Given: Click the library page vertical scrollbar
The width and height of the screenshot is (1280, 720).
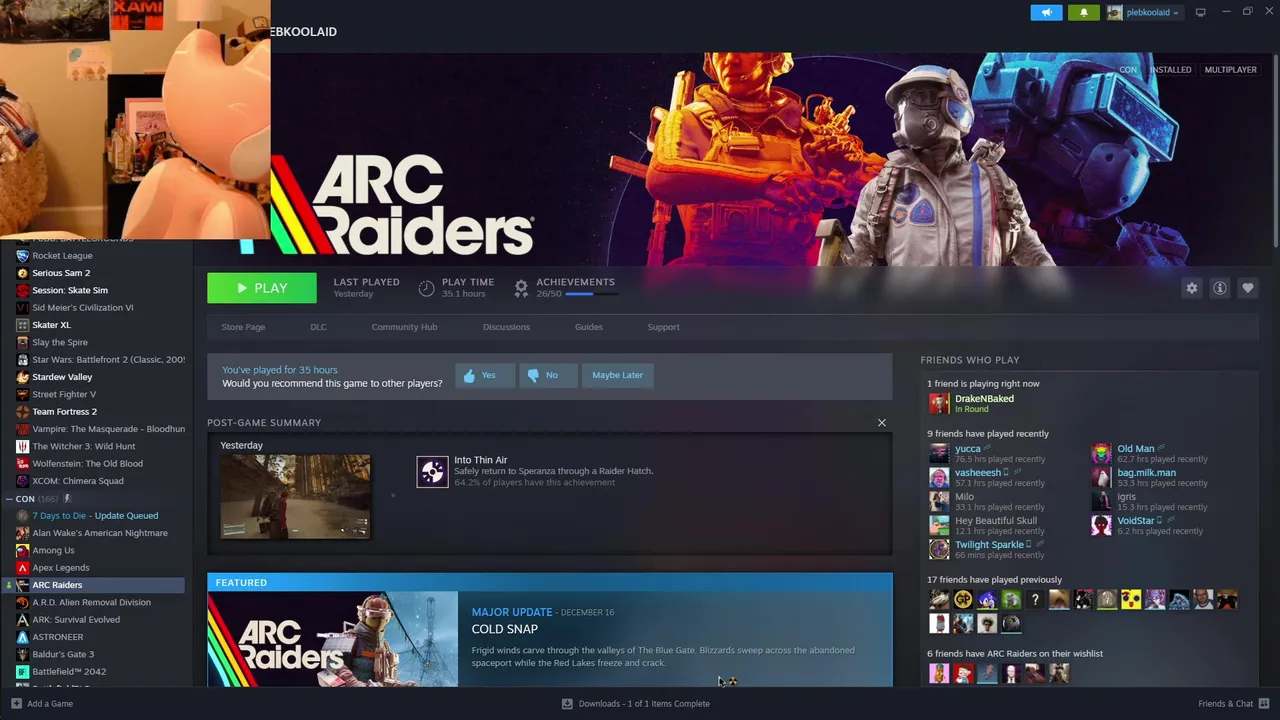Looking at the screenshot, I should [1275, 150].
